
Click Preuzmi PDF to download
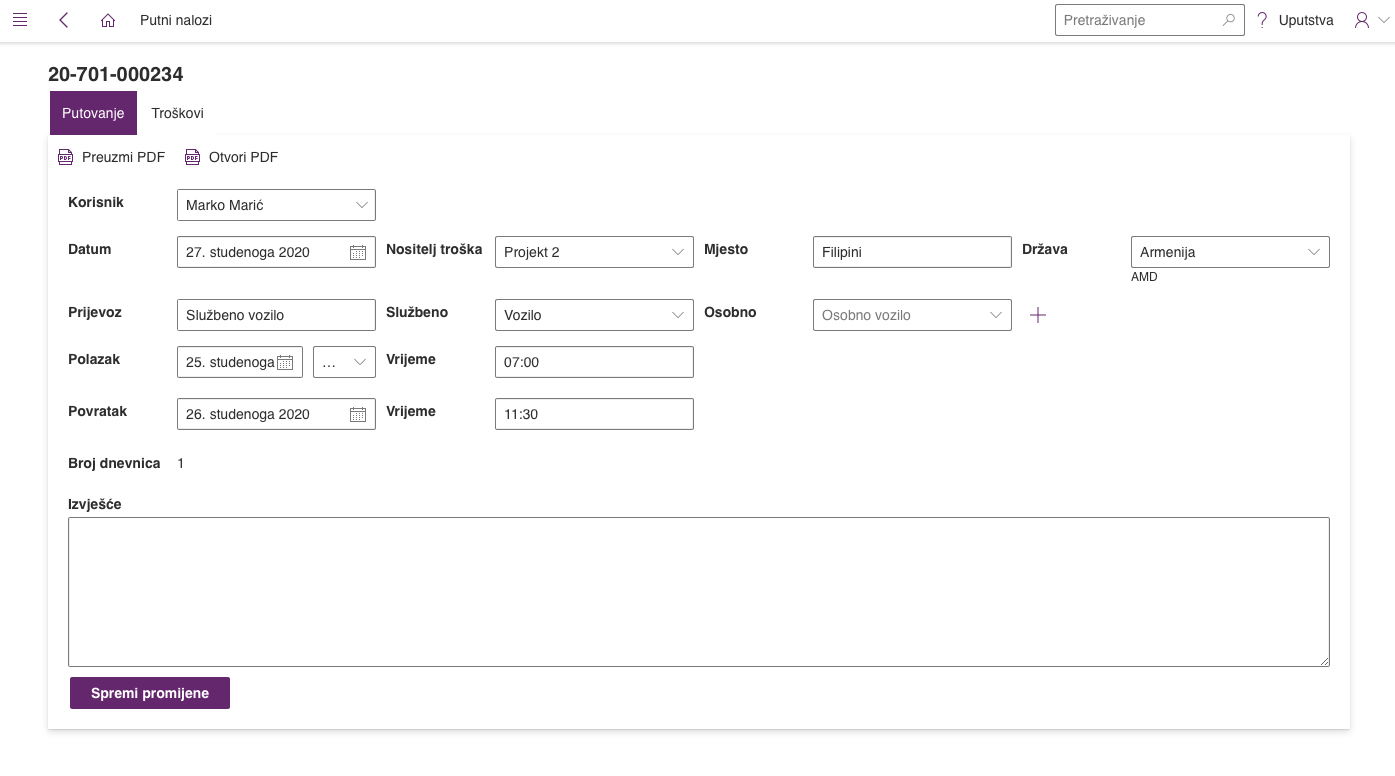pos(112,157)
